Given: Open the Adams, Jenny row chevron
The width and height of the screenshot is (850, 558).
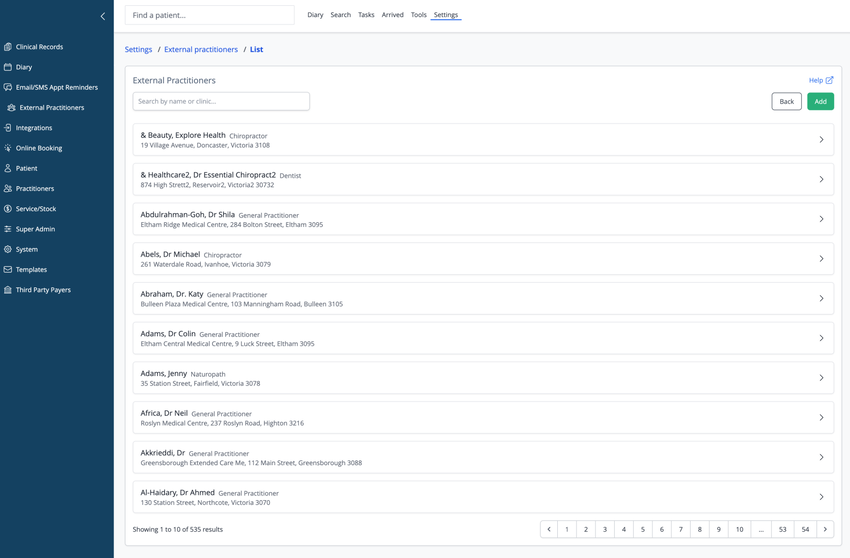Looking at the screenshot, I should pos(821,377).
